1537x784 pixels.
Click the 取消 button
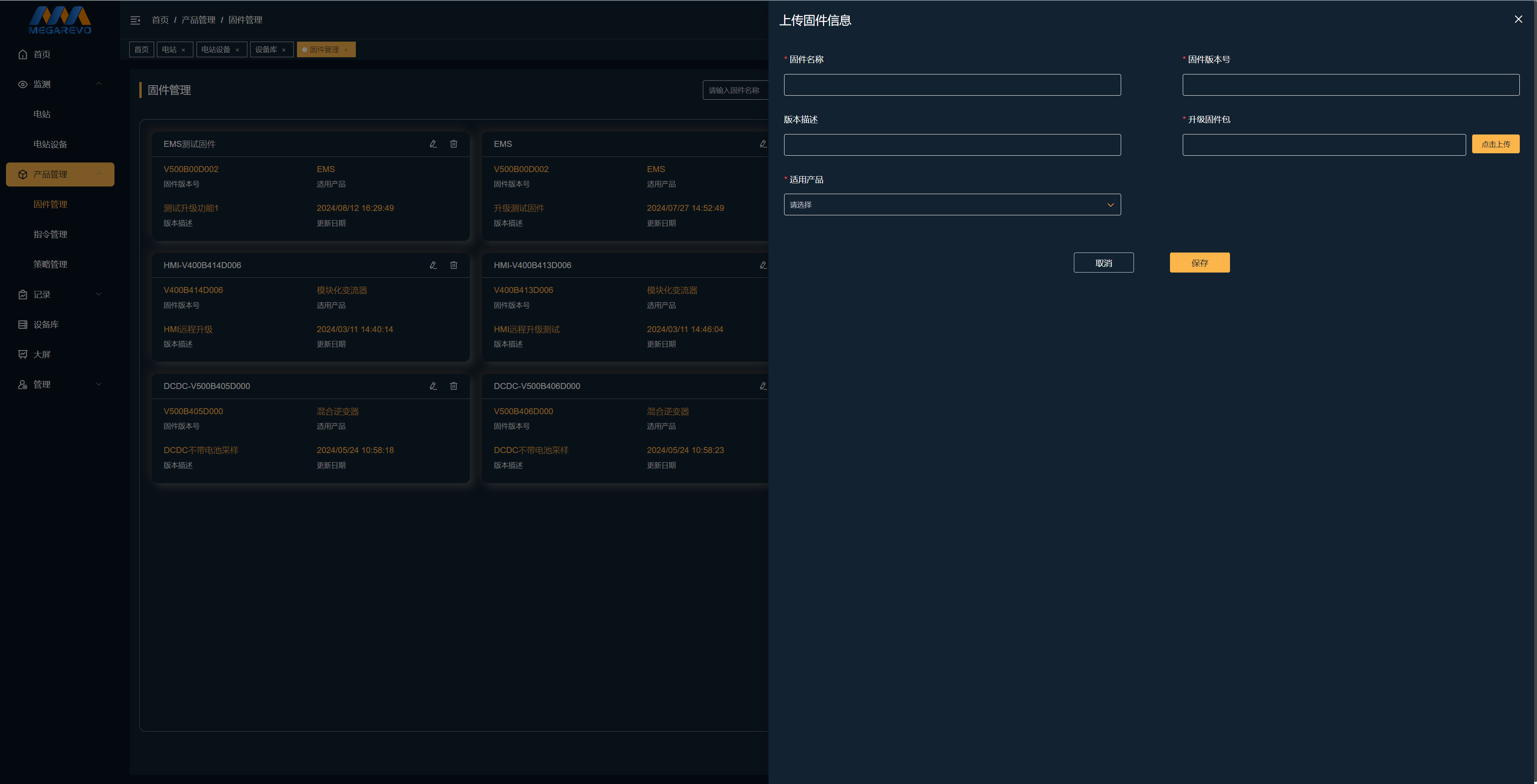[1104, 263]
